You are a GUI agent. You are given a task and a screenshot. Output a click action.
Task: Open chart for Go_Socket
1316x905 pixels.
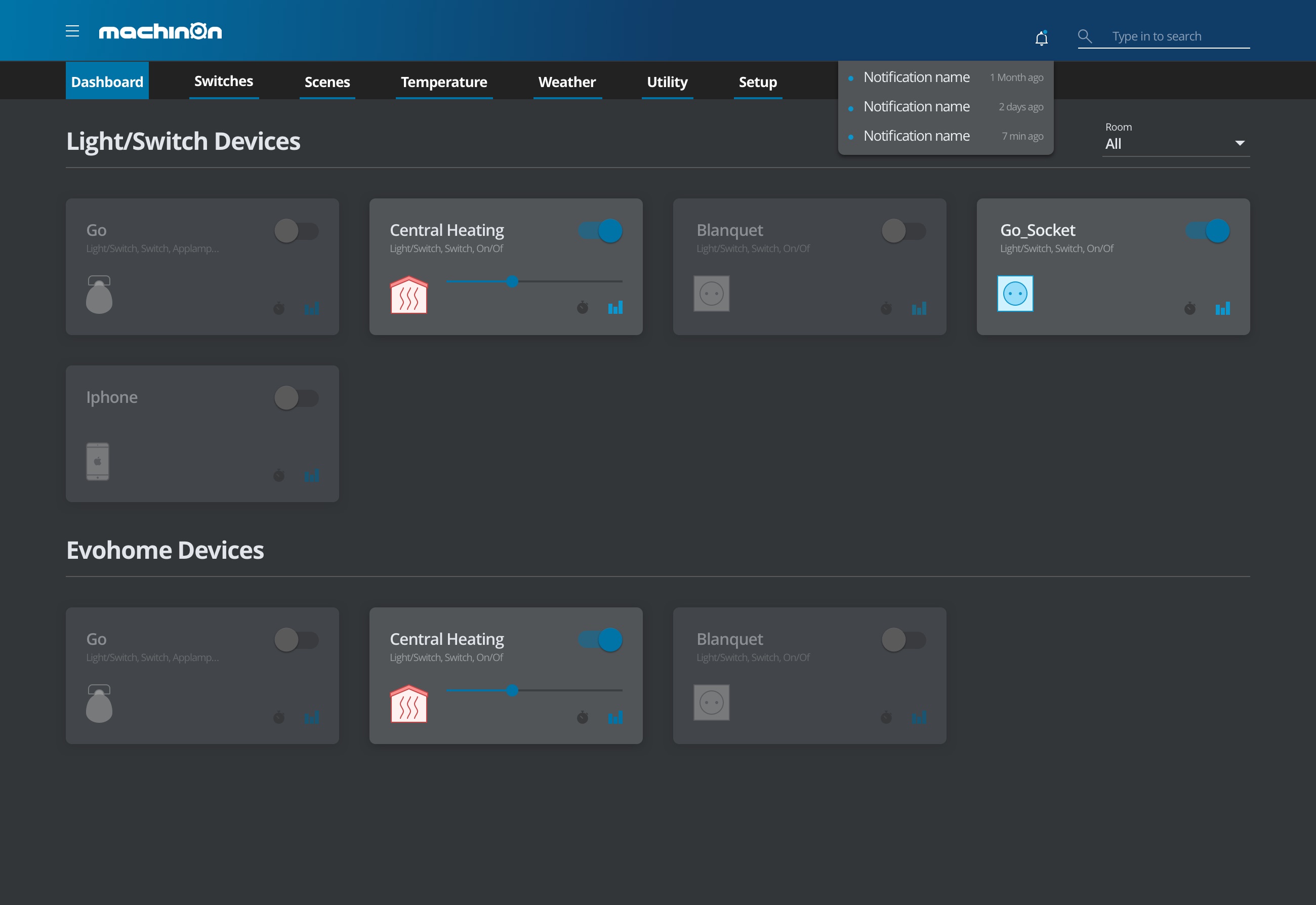1223,308
